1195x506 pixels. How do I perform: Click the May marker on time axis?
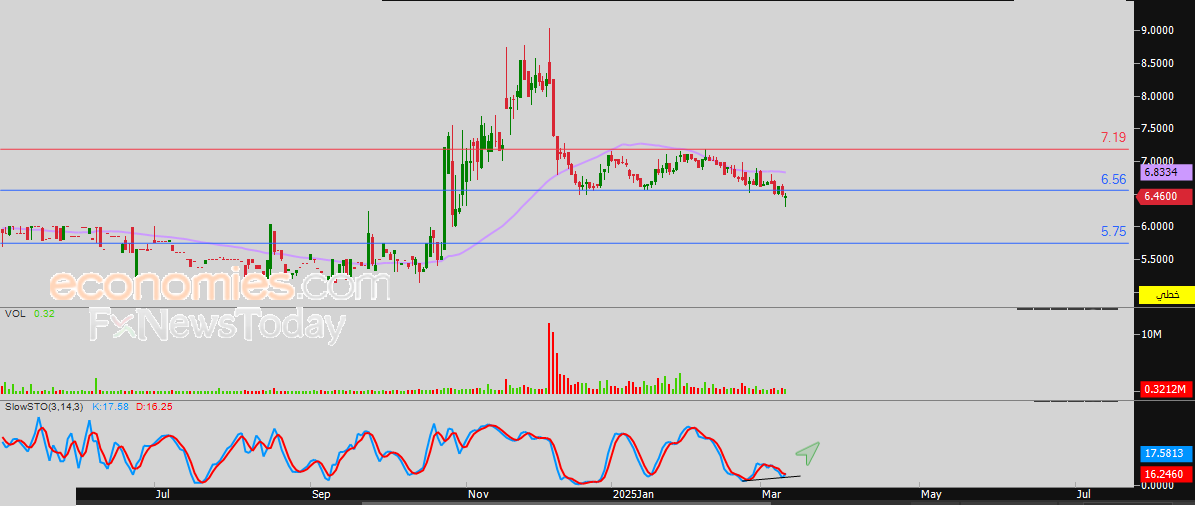[x=930, y=494]
